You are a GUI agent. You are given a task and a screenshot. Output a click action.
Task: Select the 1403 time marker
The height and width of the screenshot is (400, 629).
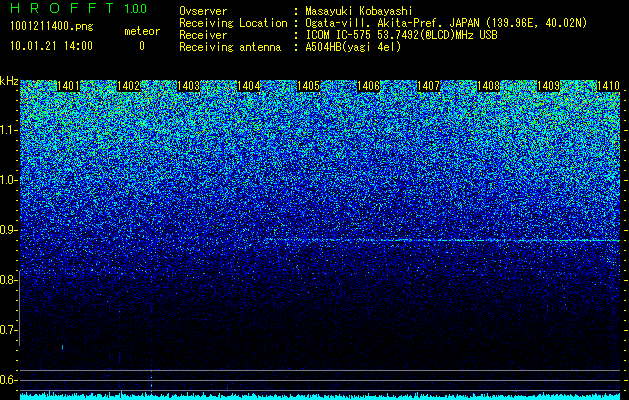[x=188, y=86]
